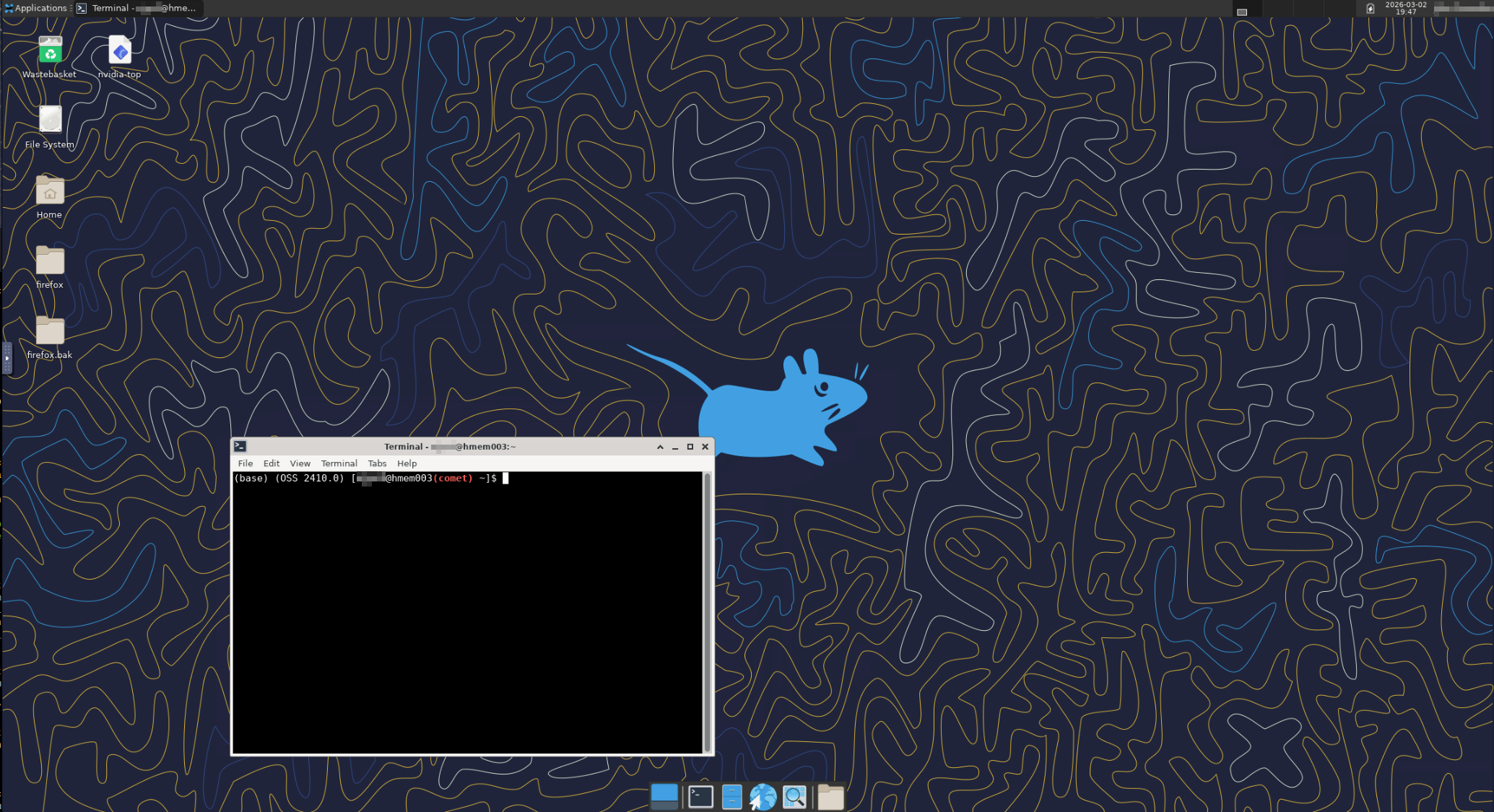
Task: Click the battery power indicator in the panel
Action: click(x=1370, y=9)
